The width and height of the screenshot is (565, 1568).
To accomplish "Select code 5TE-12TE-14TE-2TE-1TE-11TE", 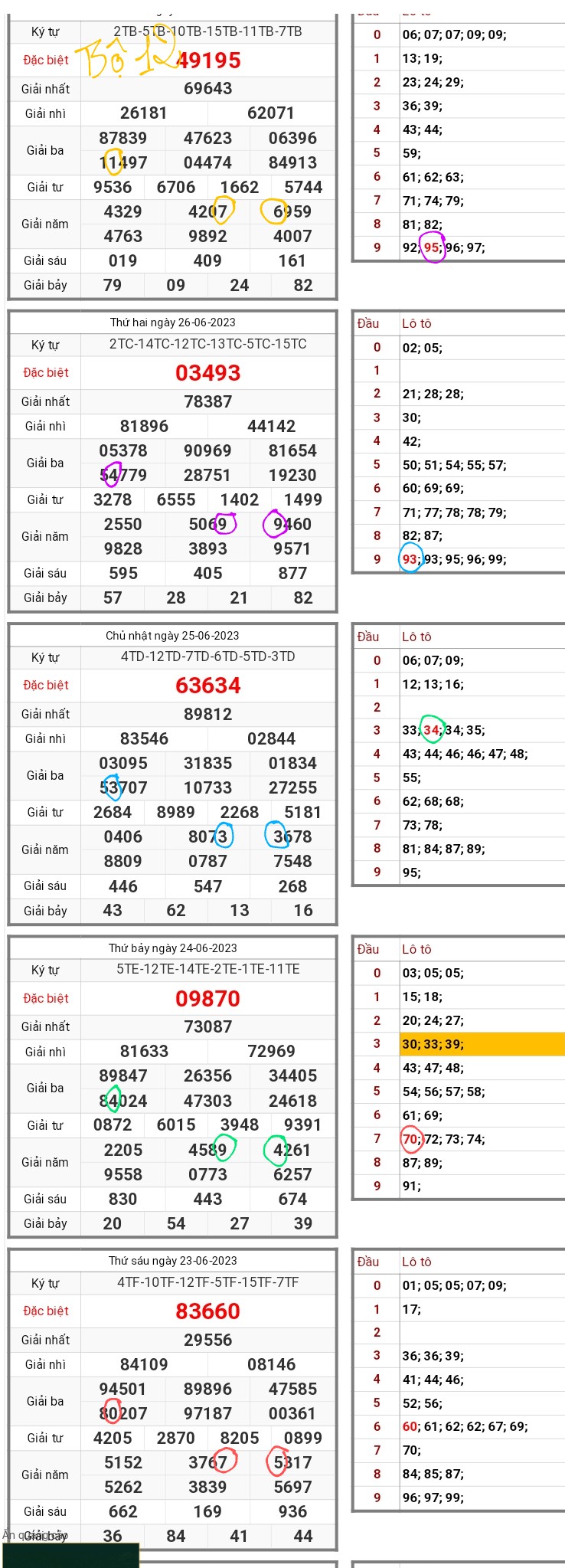I will pyautogui.click(x=208, y=969).
